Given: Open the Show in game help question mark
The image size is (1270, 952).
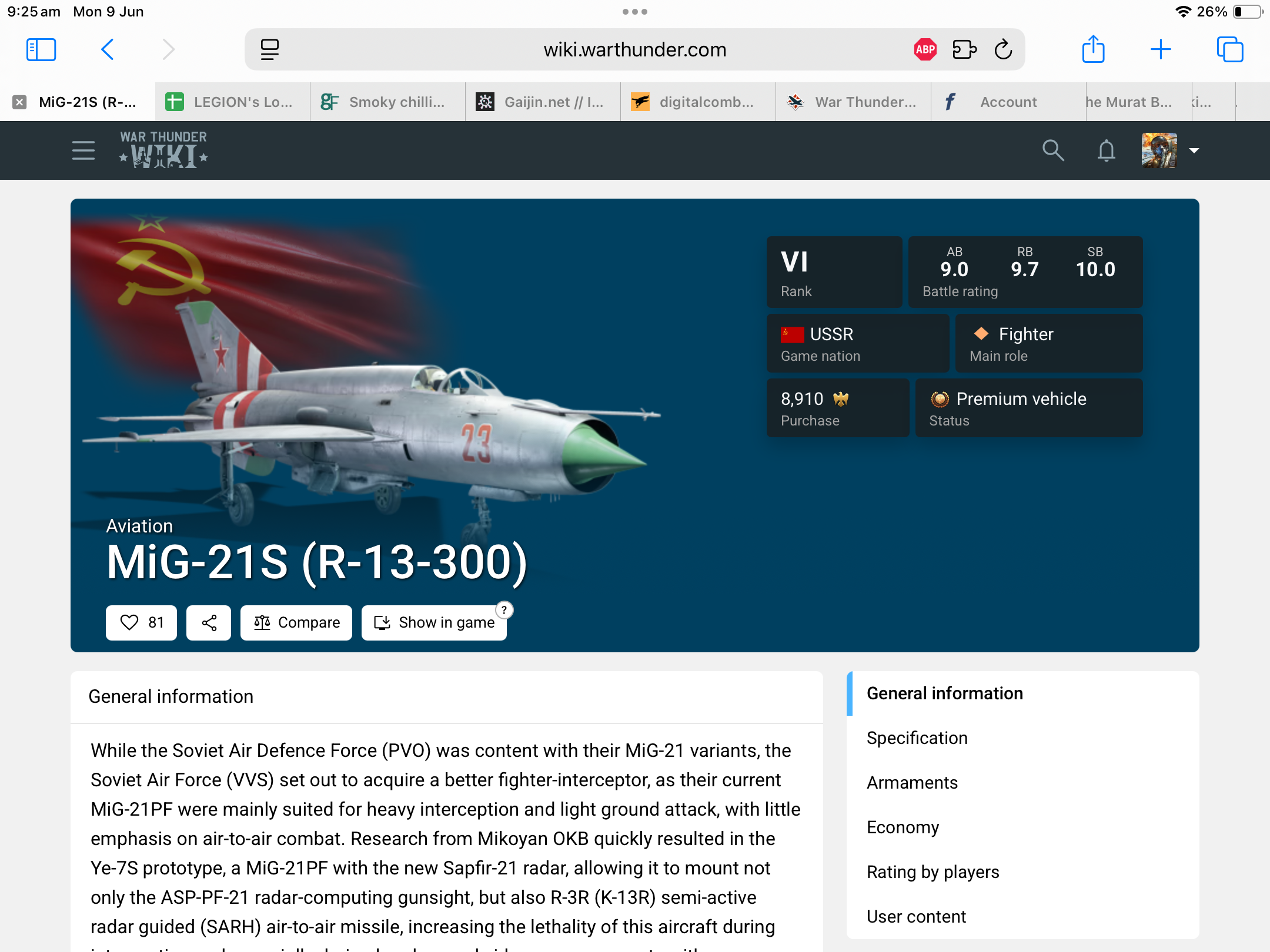Looking at the screenshot, I should pos(504,610).
